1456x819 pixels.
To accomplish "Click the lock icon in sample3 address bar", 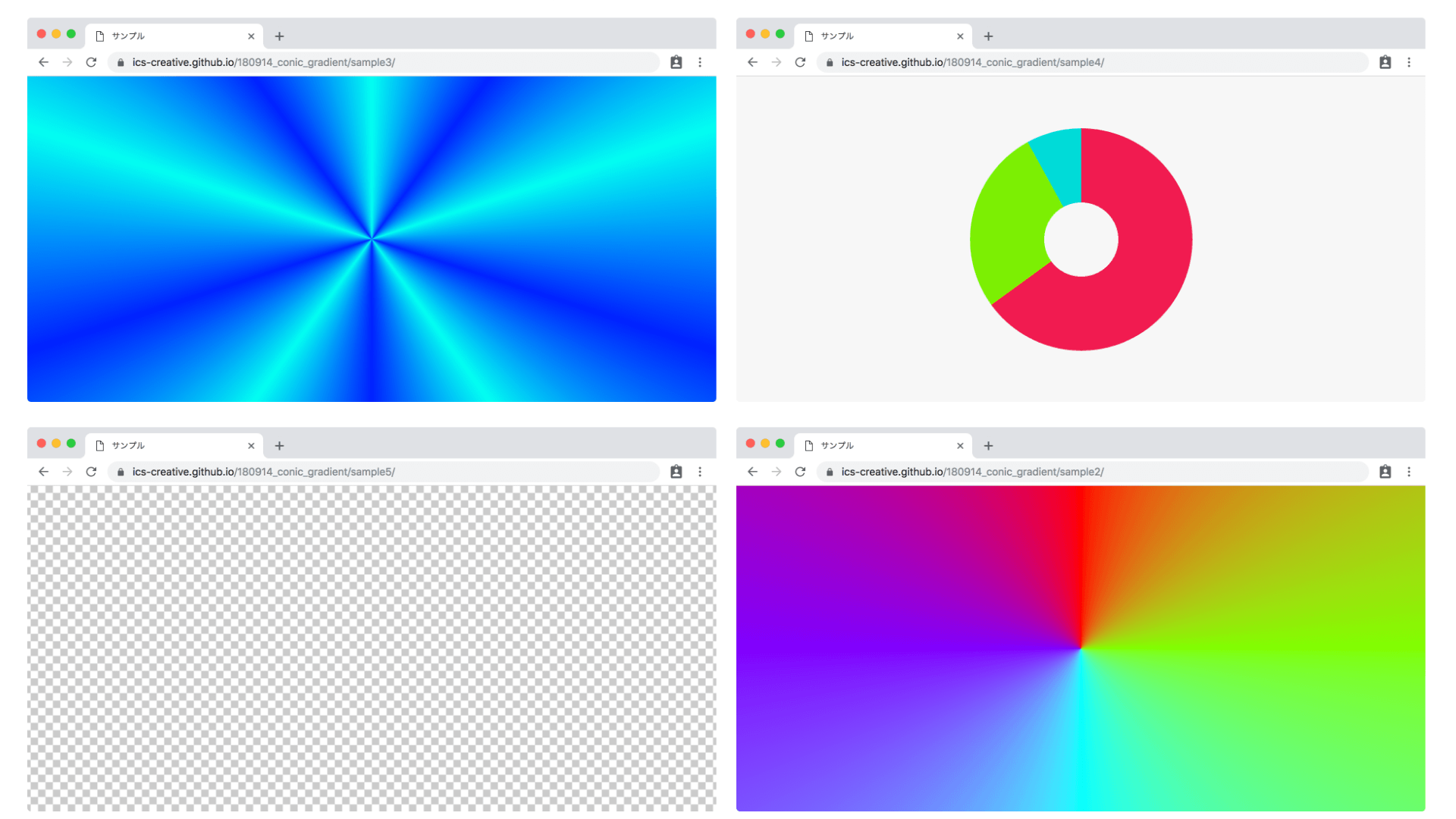I will (121, 62).
